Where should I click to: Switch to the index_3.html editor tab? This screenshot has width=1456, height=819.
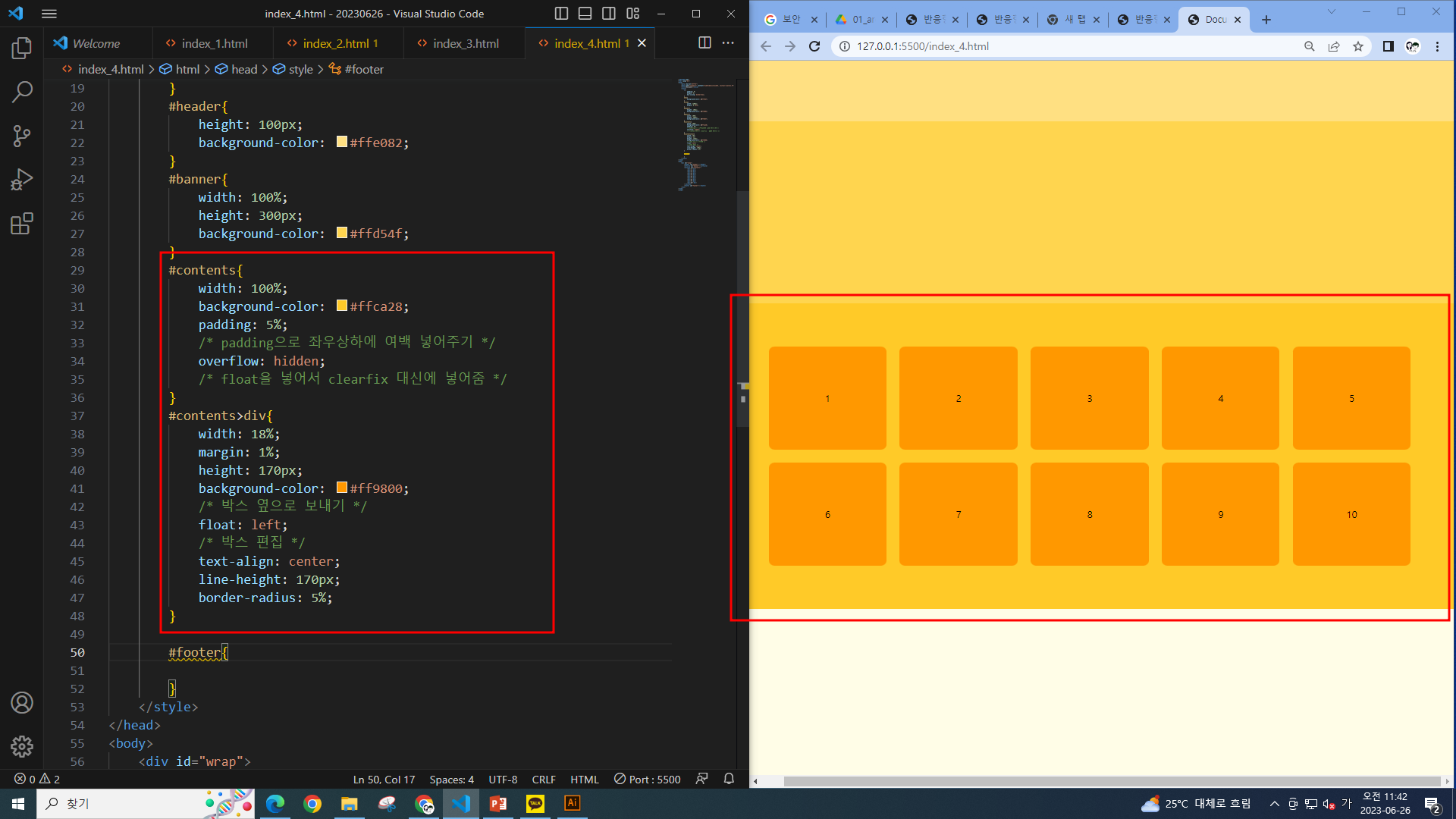click(x=465, y=43)
